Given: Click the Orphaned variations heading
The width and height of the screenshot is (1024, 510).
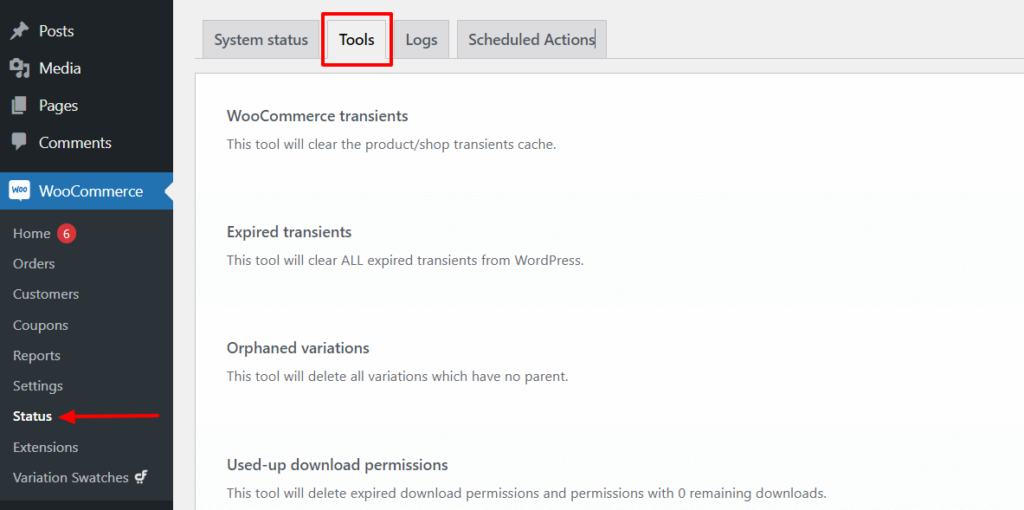Looking at the screenshot, I should 298,348.
